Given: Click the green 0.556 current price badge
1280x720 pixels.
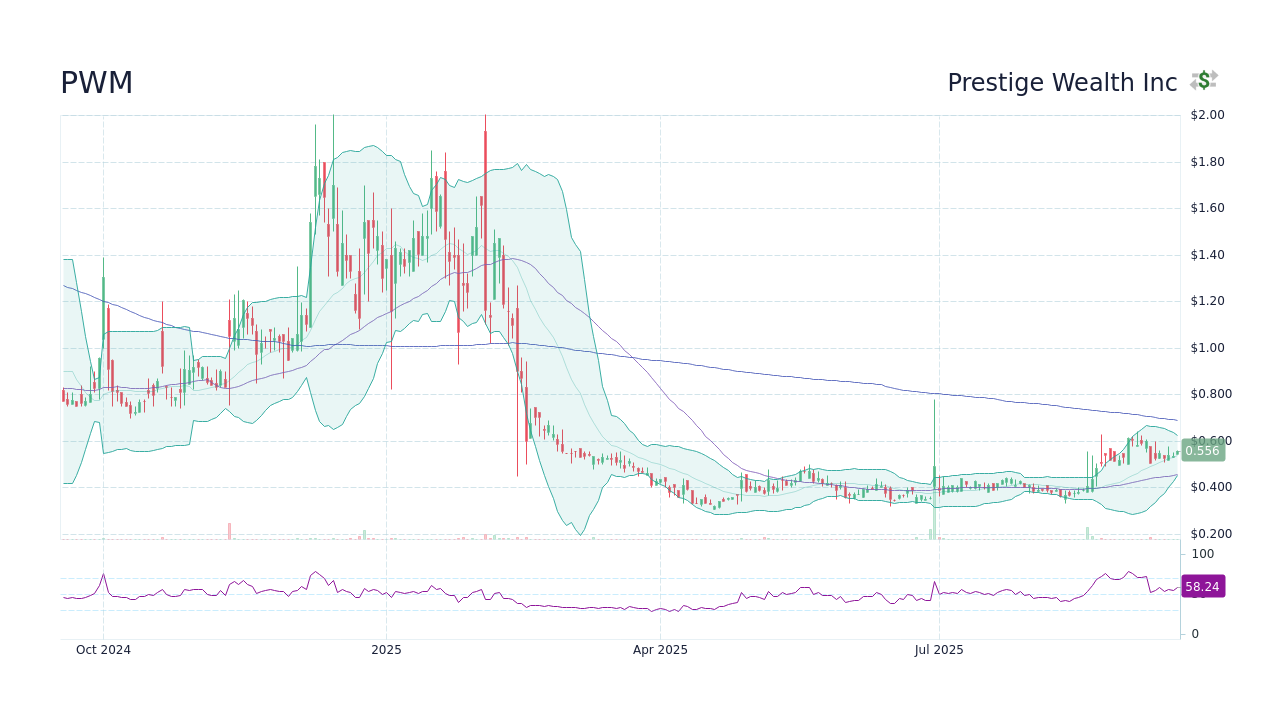Looking at the screenshot, I should [1203, 451].
